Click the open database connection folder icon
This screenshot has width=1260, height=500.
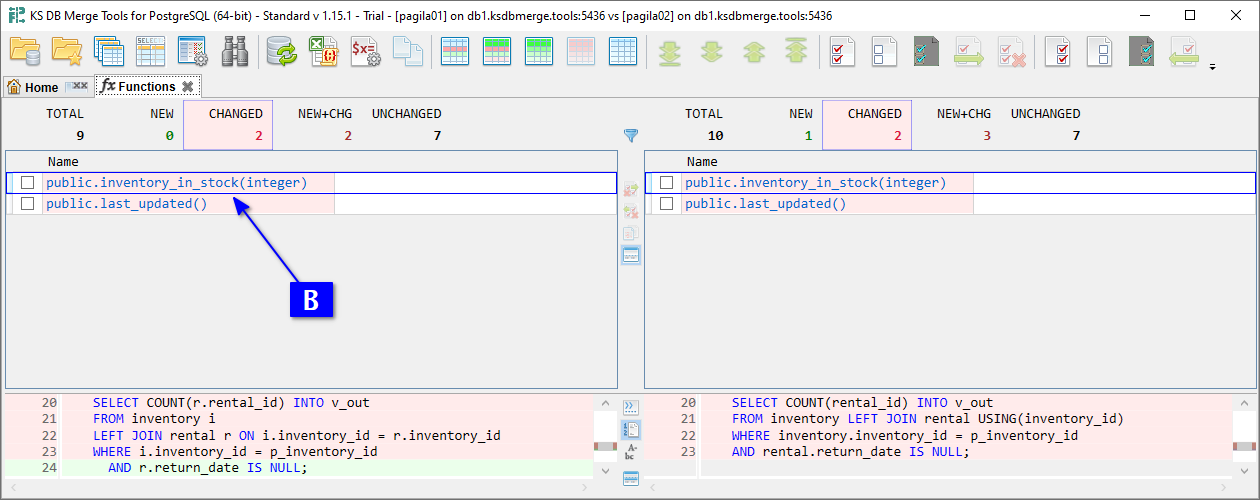[24, 51]
